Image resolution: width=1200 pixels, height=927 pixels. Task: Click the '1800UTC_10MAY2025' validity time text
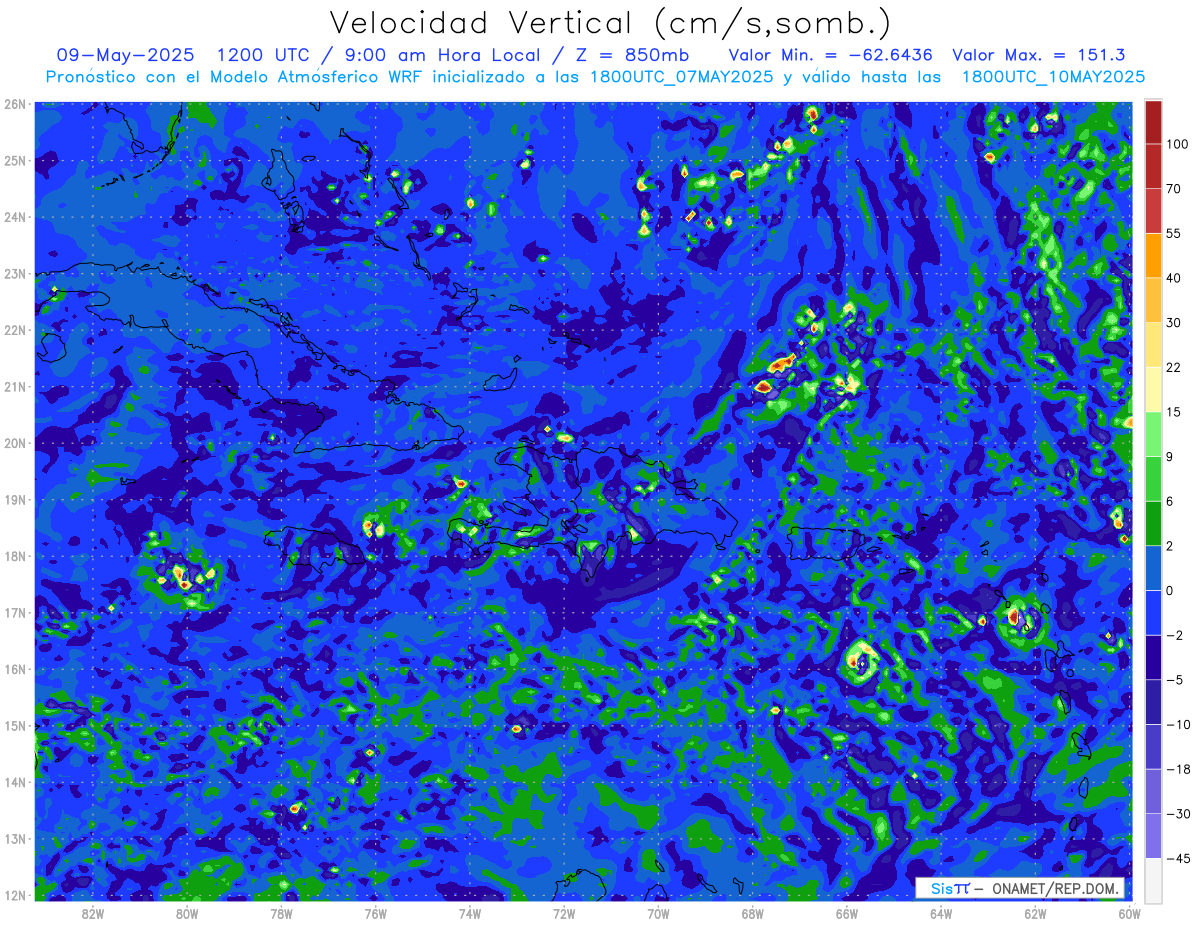click(1053, 77)
